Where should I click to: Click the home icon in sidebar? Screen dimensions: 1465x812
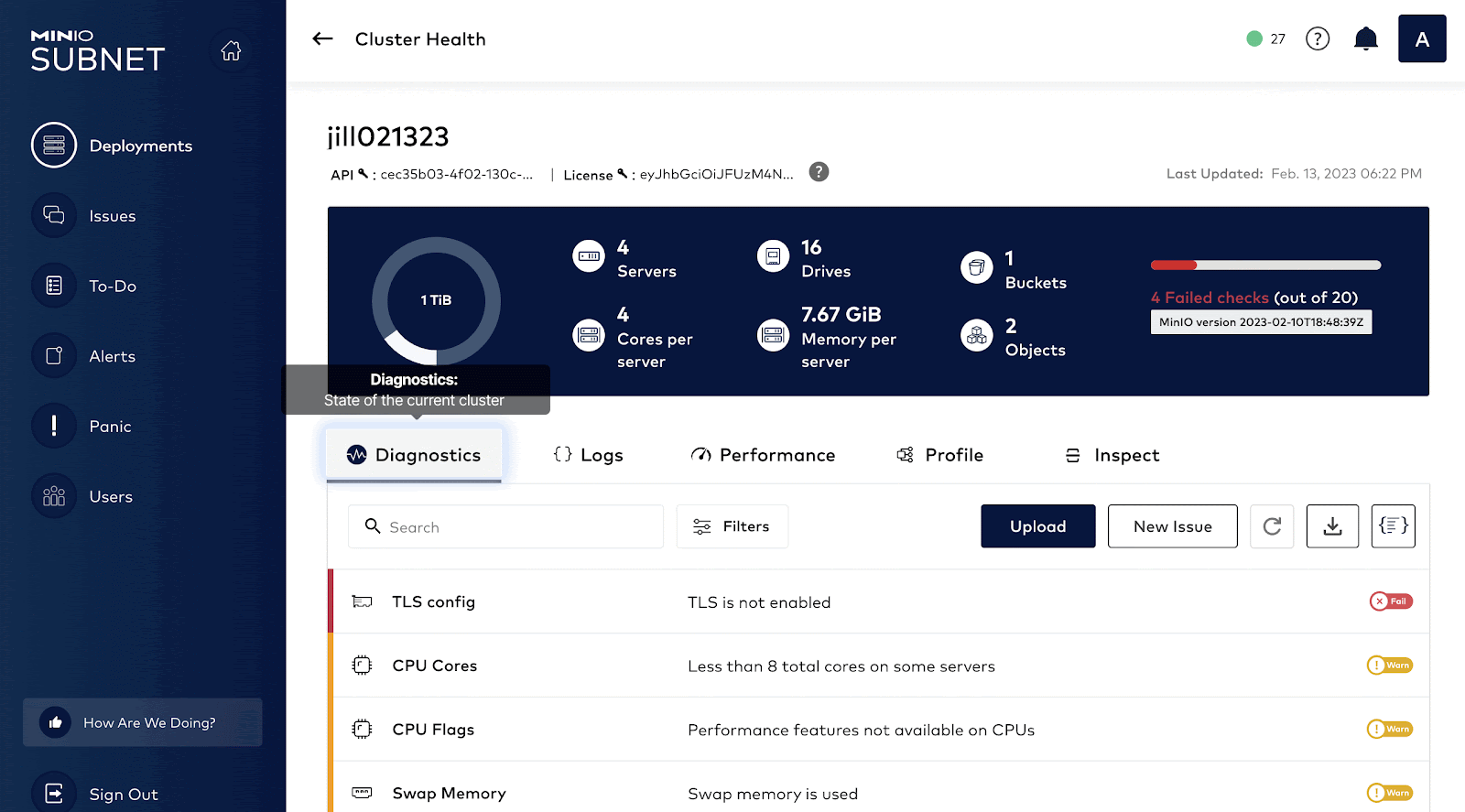(x=231, y=51)
